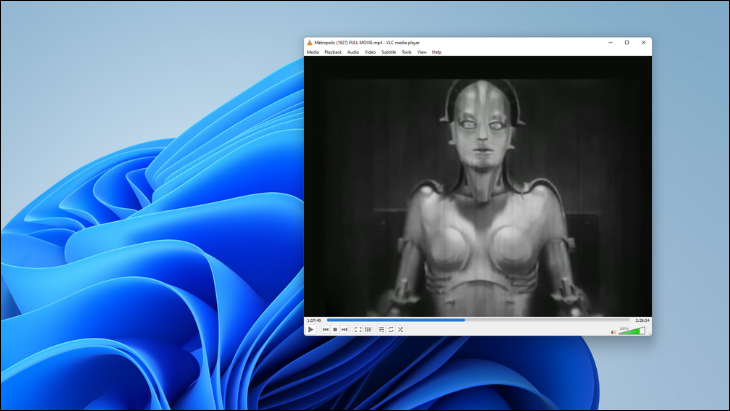Open the Tools menu
This screenshot has width=730, height=411.
click(407, 52)
